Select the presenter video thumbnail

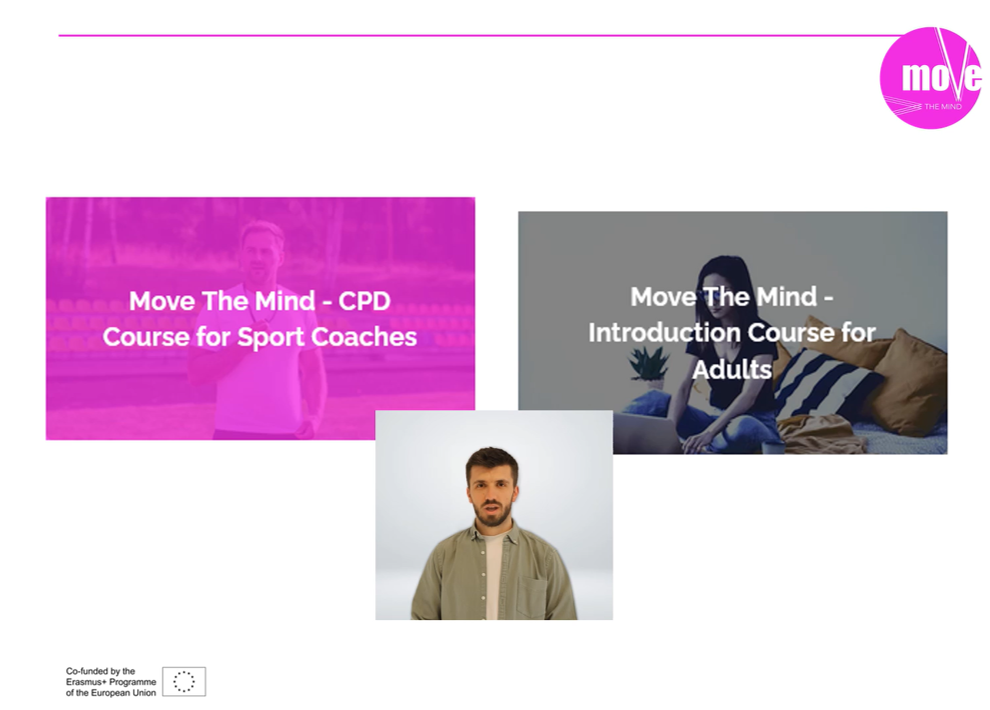494,515
